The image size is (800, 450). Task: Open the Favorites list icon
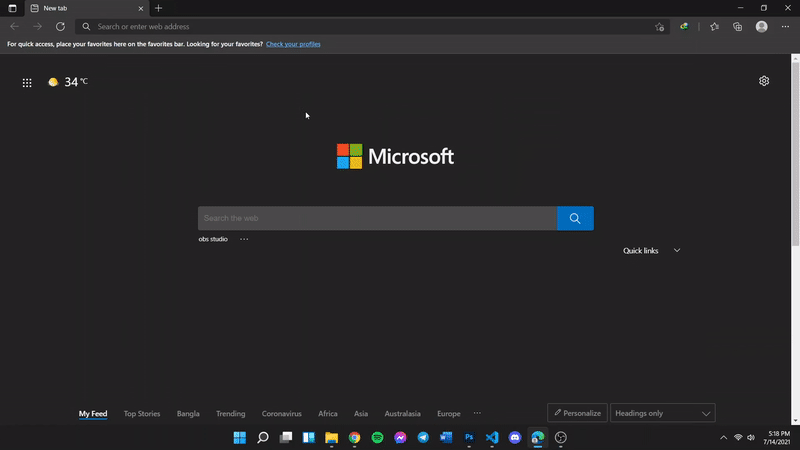(714, 27)
